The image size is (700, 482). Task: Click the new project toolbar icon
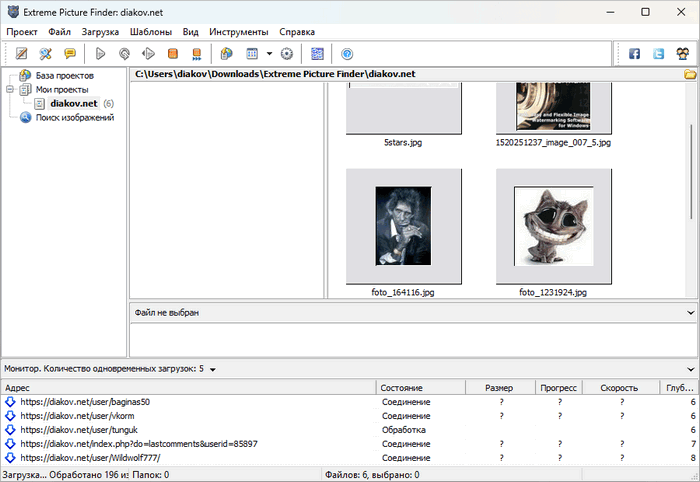click(21, 54)
